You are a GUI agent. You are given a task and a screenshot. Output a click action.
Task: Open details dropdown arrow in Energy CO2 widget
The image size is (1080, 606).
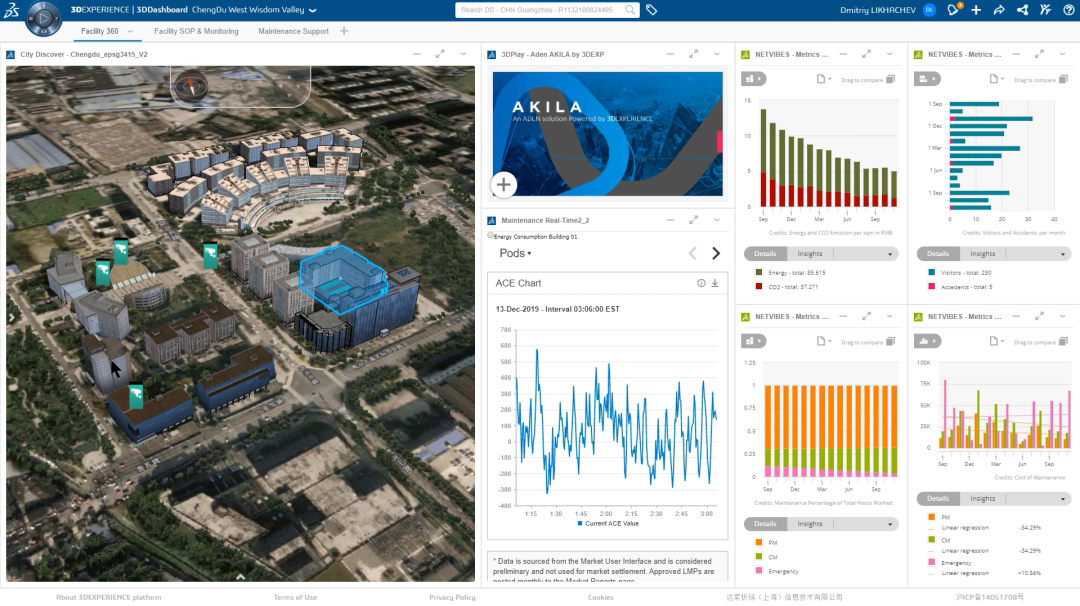coord(890,254)
